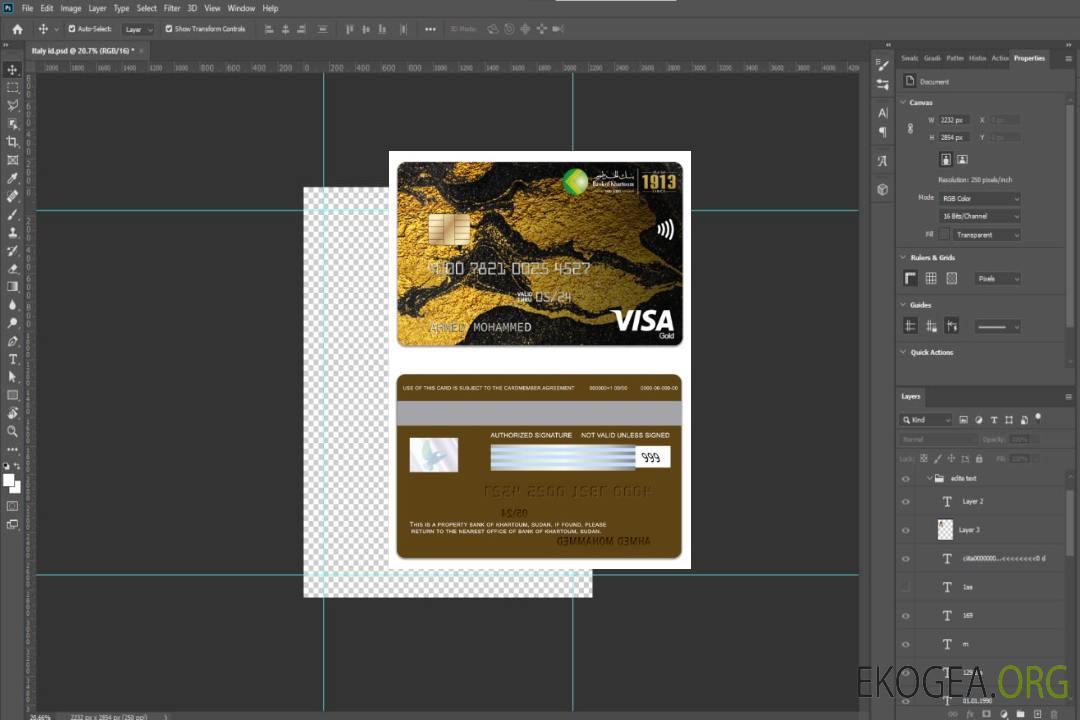This screenshot has height=720, width=1080.
Task: Click the more options ellipsis in options bar
Action: click(430, 29)
